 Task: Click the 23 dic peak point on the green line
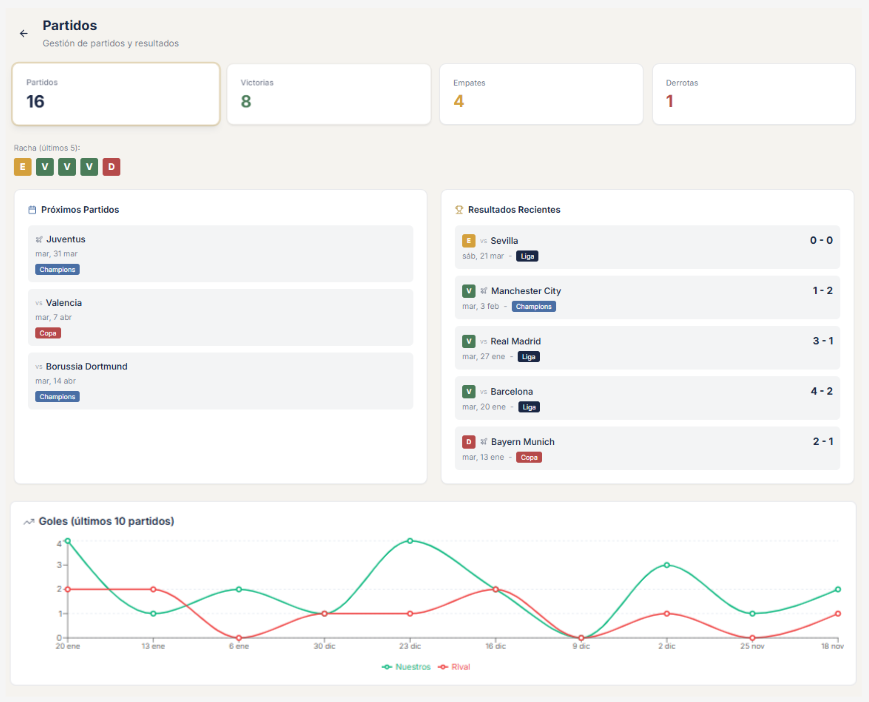[x=410, y=541]
